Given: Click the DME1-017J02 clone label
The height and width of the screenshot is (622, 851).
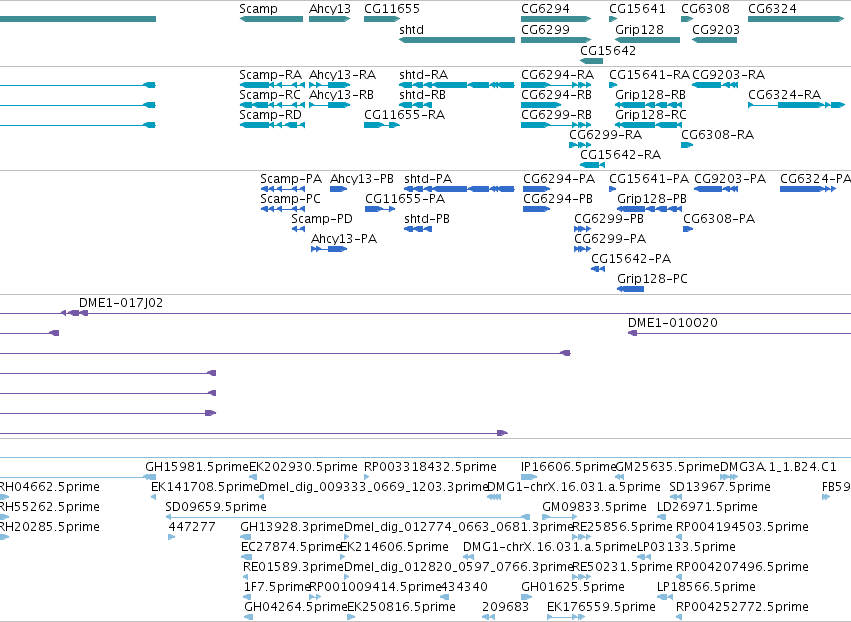Looking at the screenshot, I should click(x=120, y=303).
